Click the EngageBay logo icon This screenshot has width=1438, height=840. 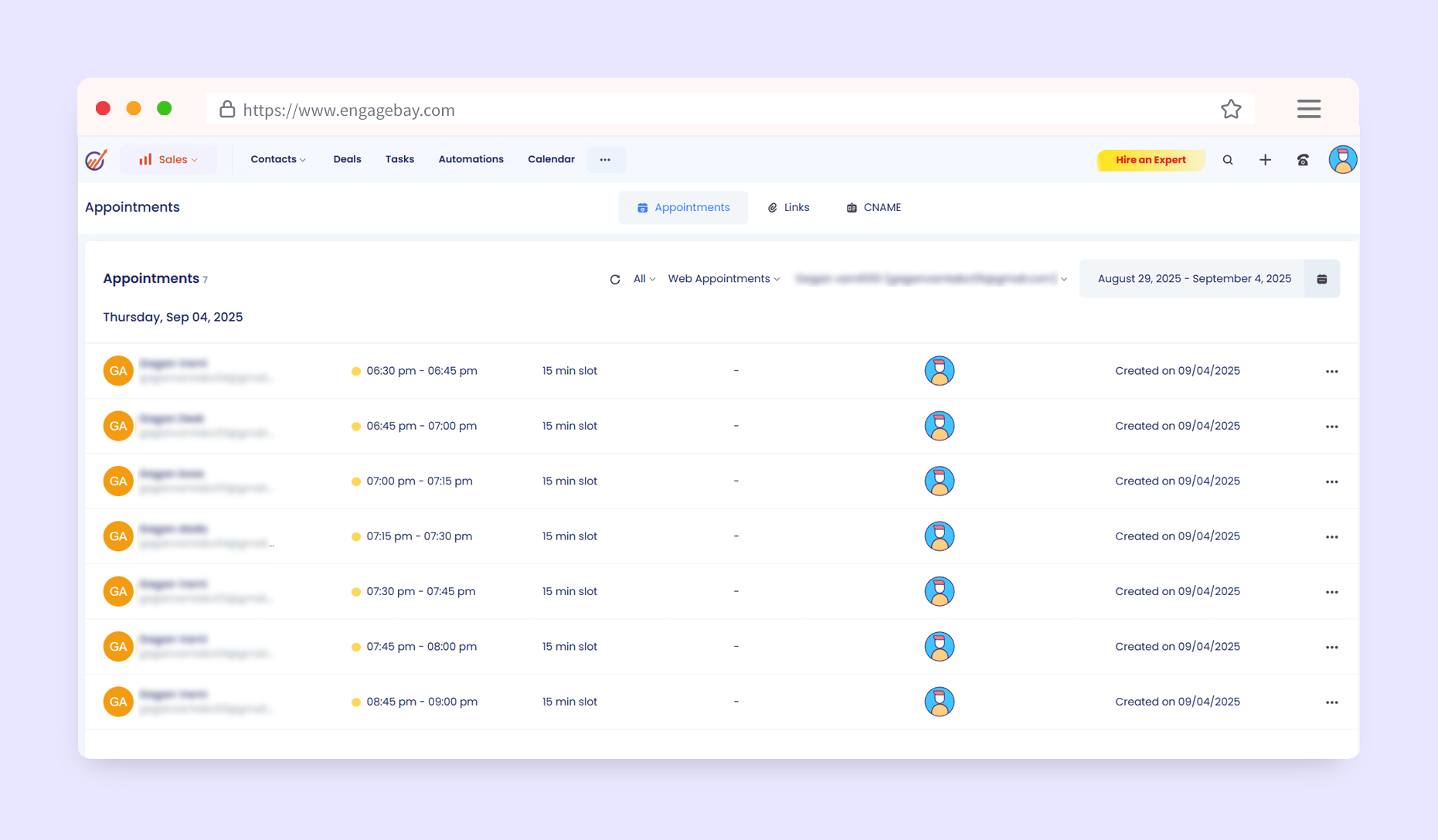point(97,160)
